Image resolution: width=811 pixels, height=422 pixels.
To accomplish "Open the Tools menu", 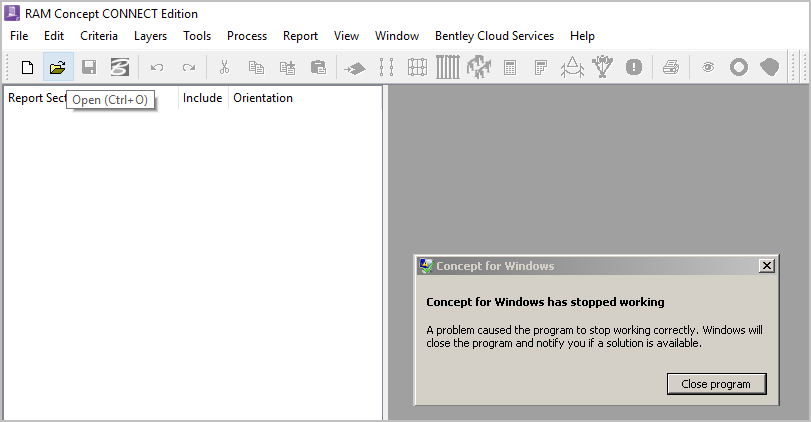I will point(197,36).
